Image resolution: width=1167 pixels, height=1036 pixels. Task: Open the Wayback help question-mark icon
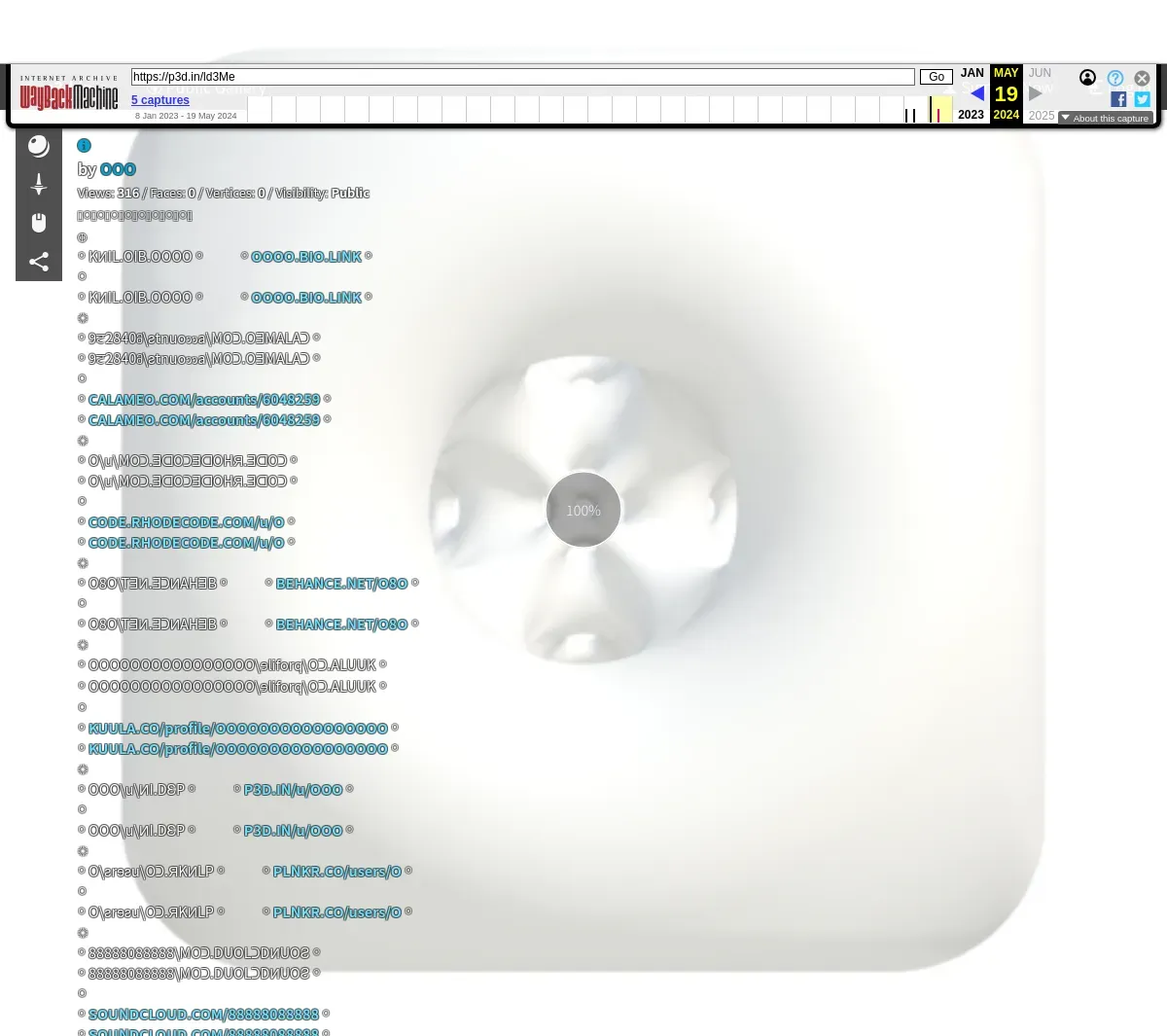tap(1115, 78)
